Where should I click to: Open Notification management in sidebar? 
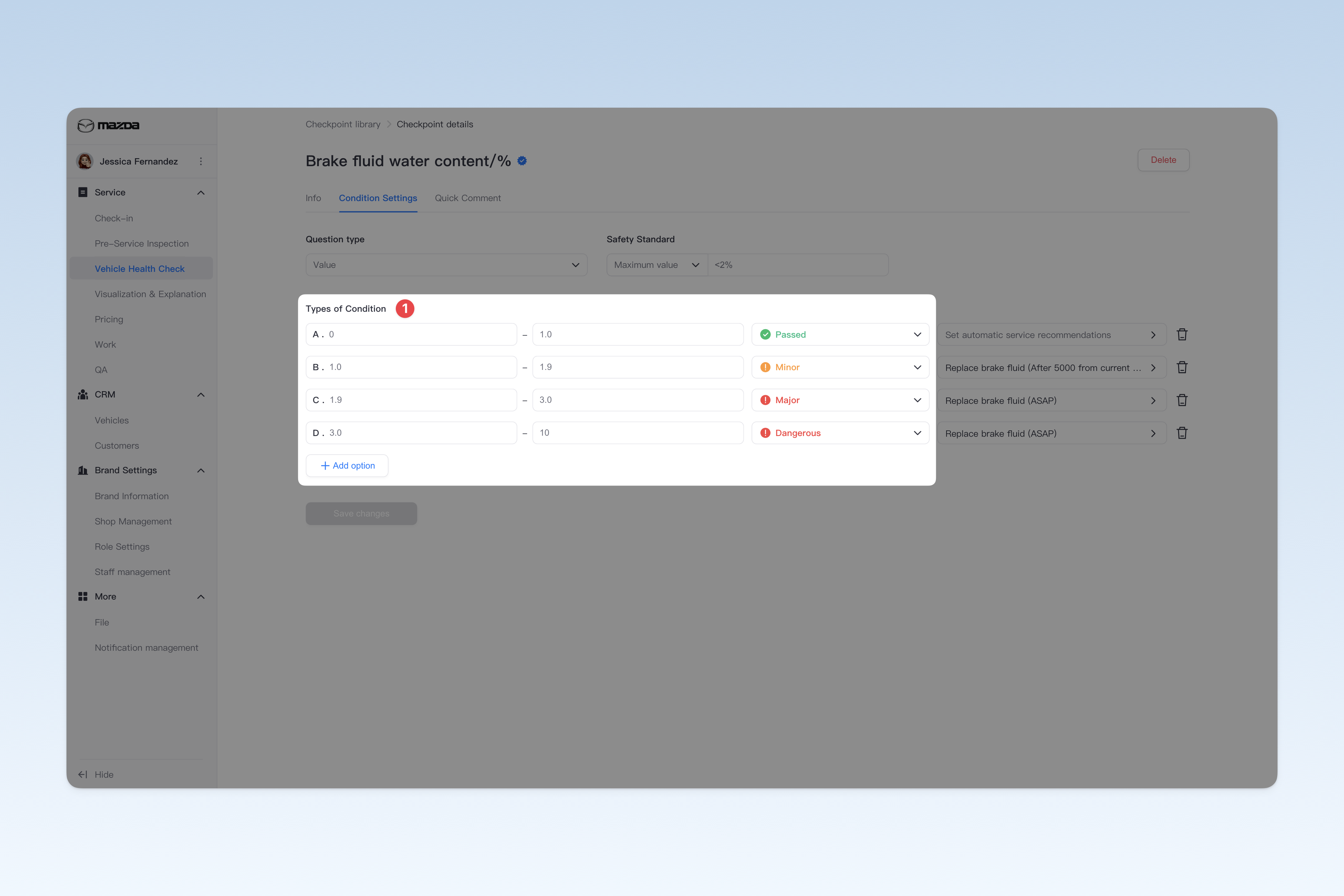pos(146,647)
